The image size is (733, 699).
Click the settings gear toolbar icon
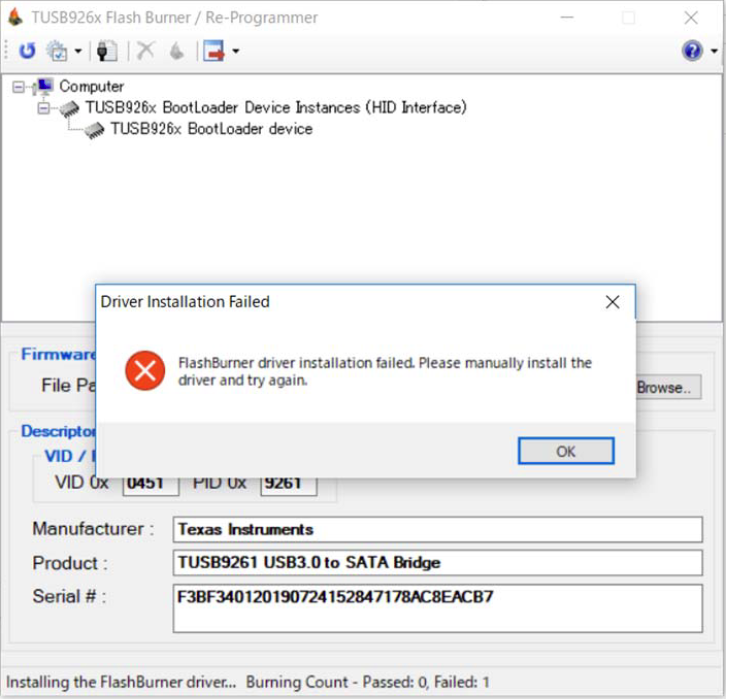point(57,50)
